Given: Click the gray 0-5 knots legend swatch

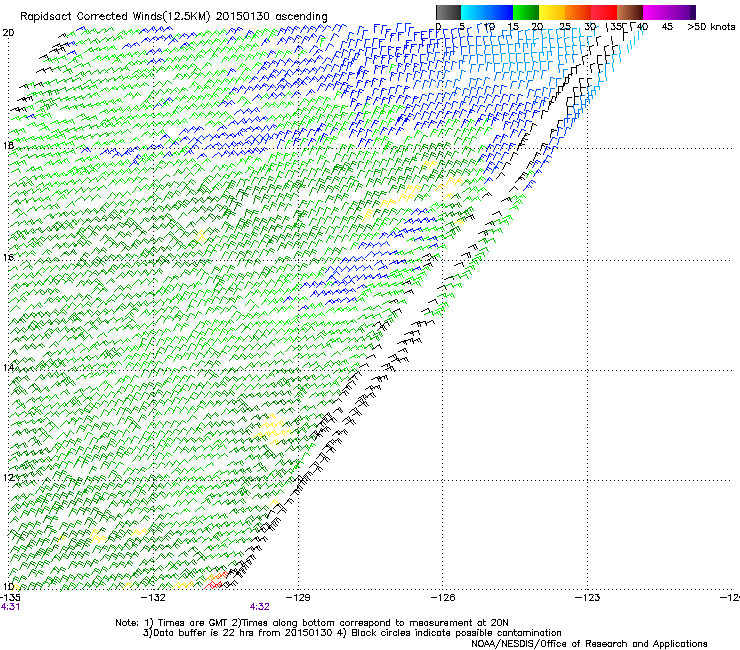Looking at the screenshot, I should click(x=448, y=12).
